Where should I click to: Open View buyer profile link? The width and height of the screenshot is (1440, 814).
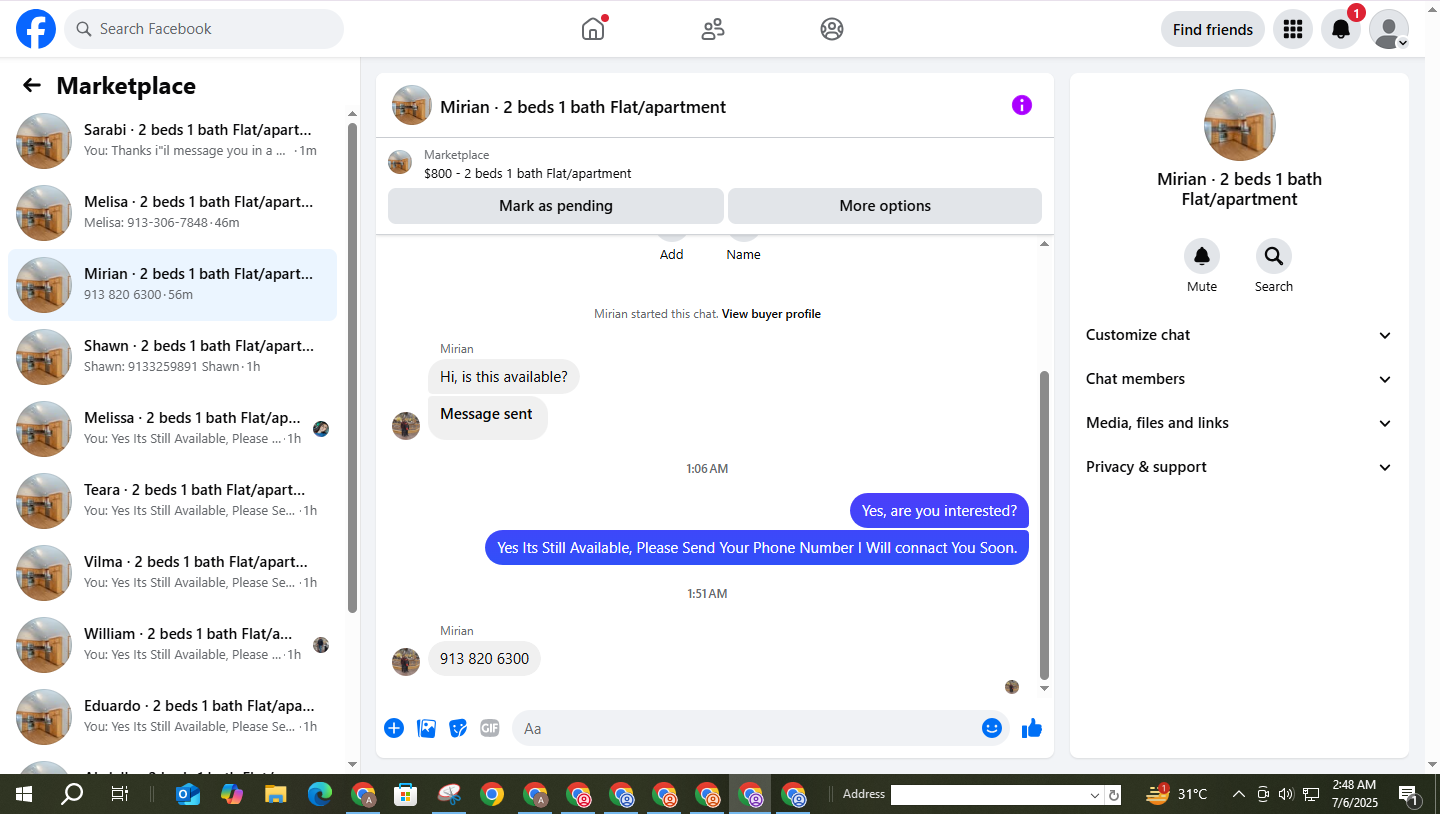coord(771,314)
